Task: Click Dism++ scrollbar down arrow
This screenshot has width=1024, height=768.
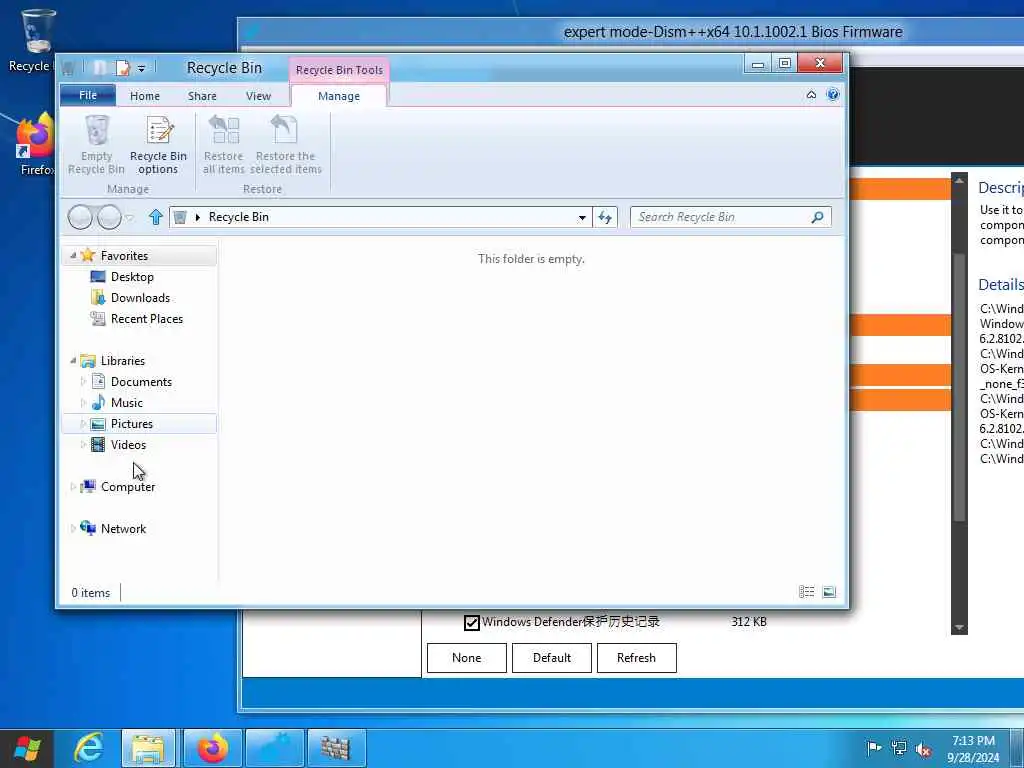Action: coord(959,627)
